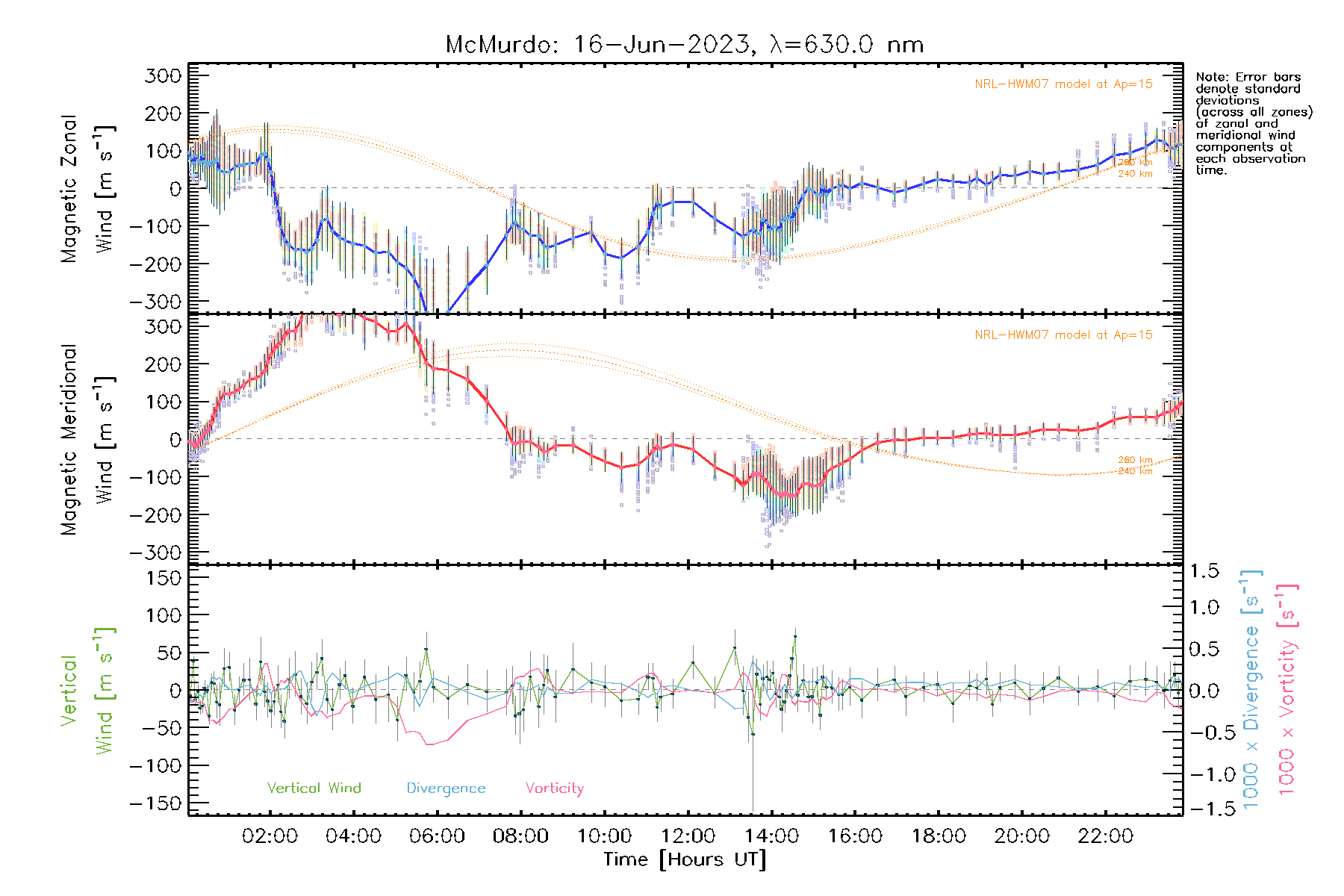Click the blue 'Divergence' legend label
1344x896 pixels.
click(446, 788)
